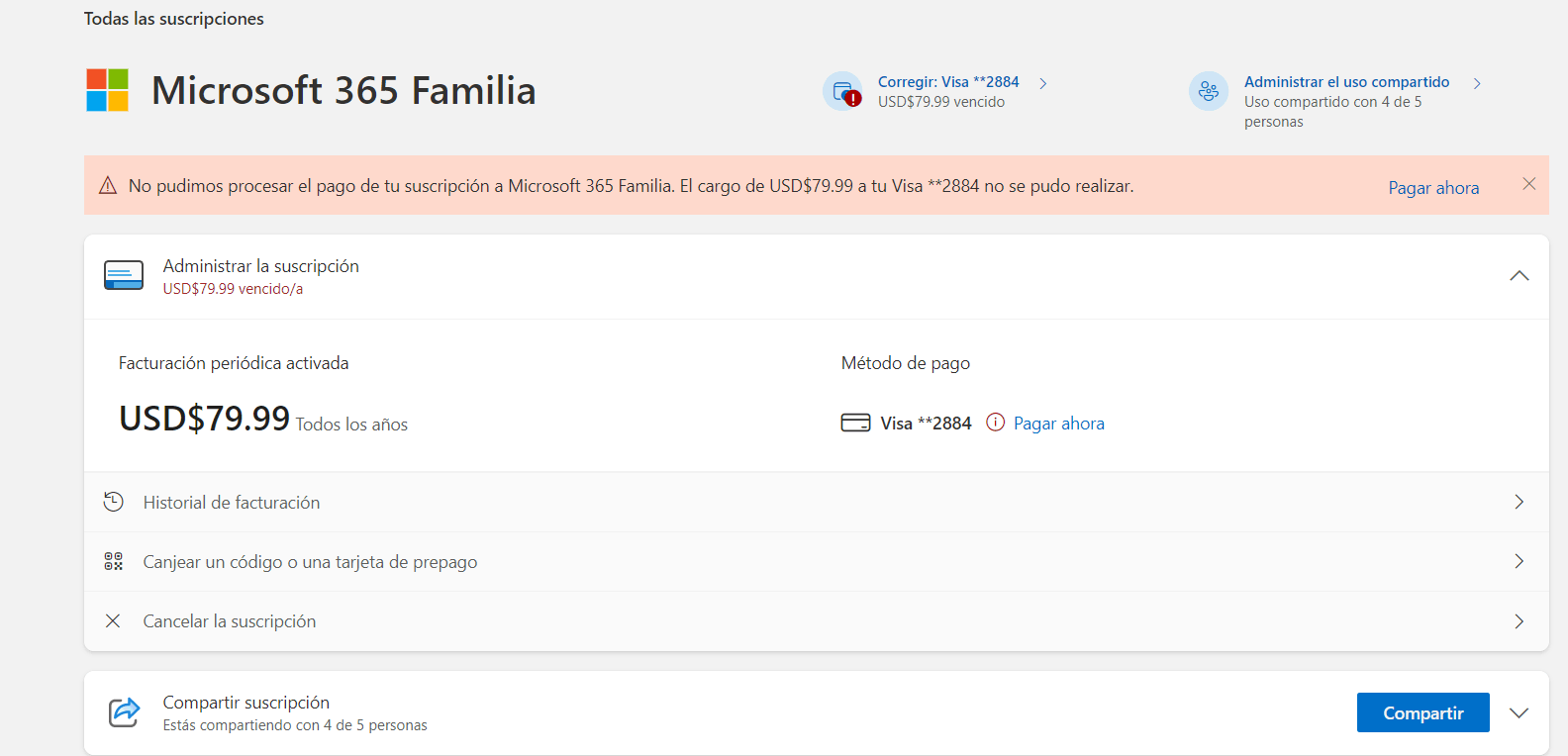Collapse the Administrar la suscripción section
The height and width of the screenshot is (756, 1568).
click(1519, 276)
